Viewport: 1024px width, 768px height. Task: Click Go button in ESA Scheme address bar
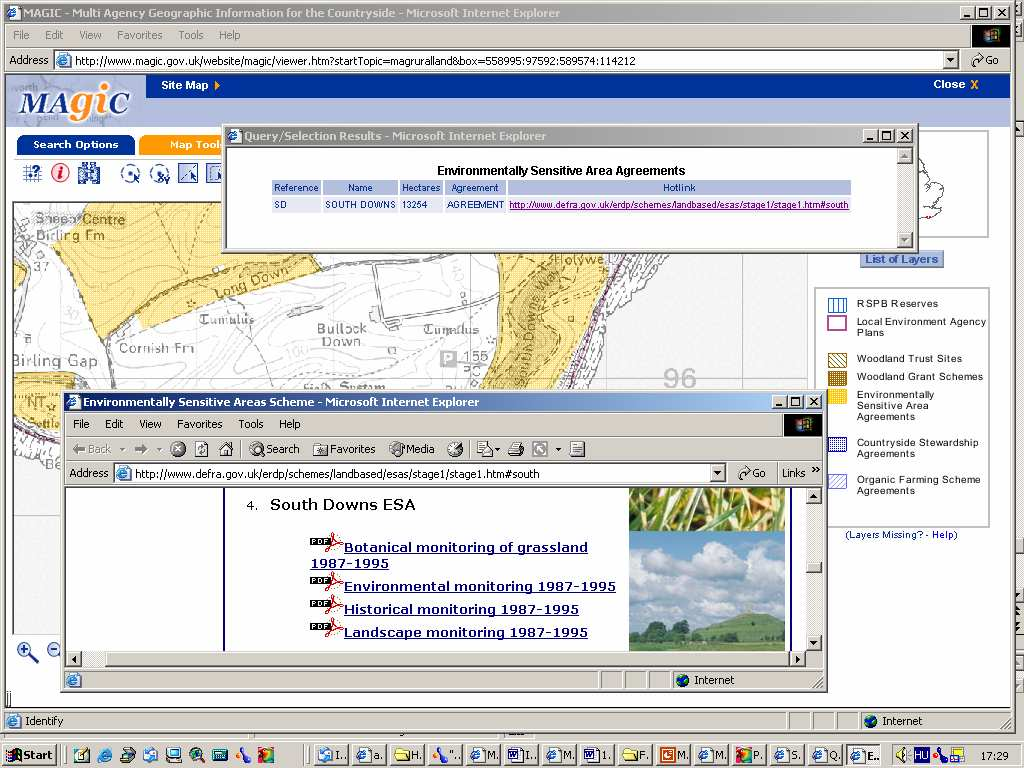(752, 473)
